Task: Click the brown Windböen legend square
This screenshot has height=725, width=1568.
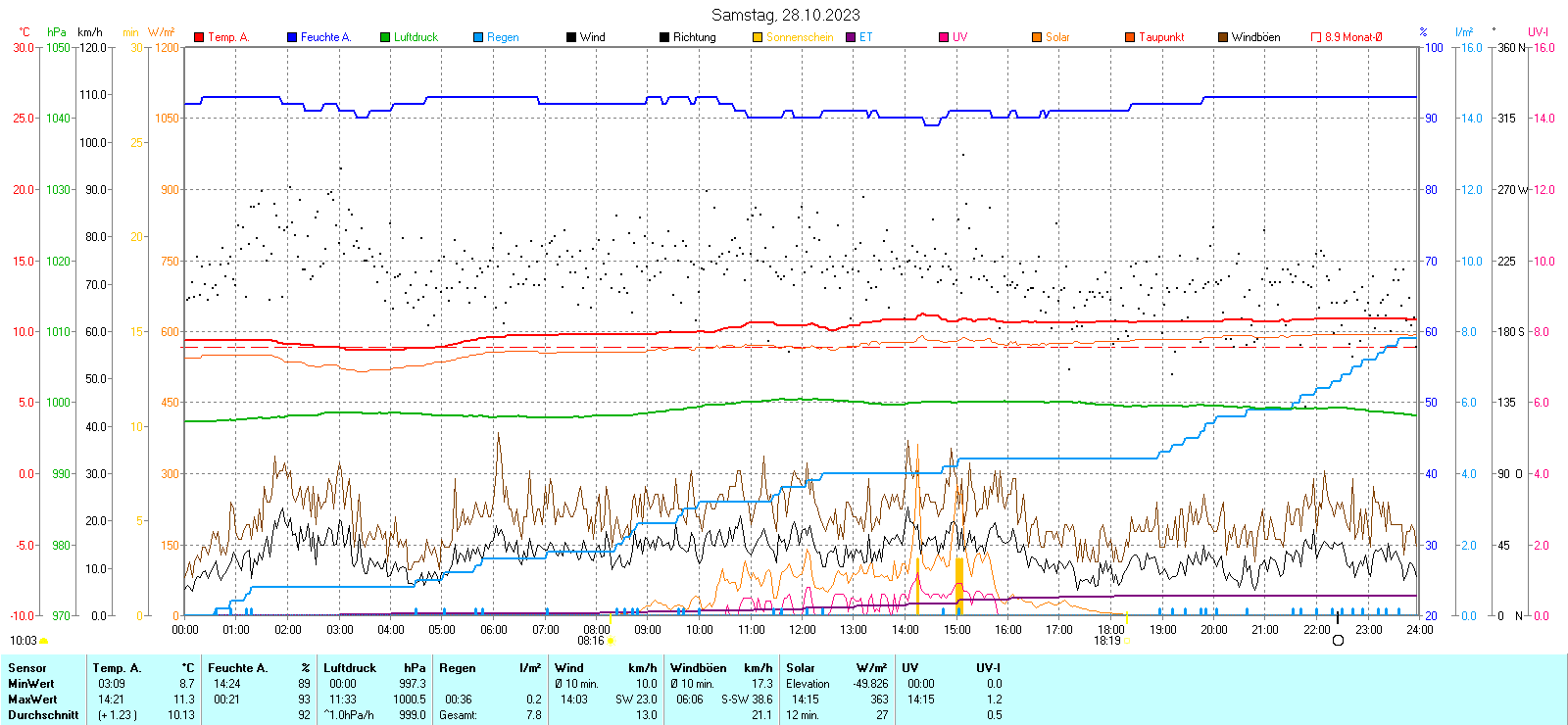Action: coord(1223,37)
